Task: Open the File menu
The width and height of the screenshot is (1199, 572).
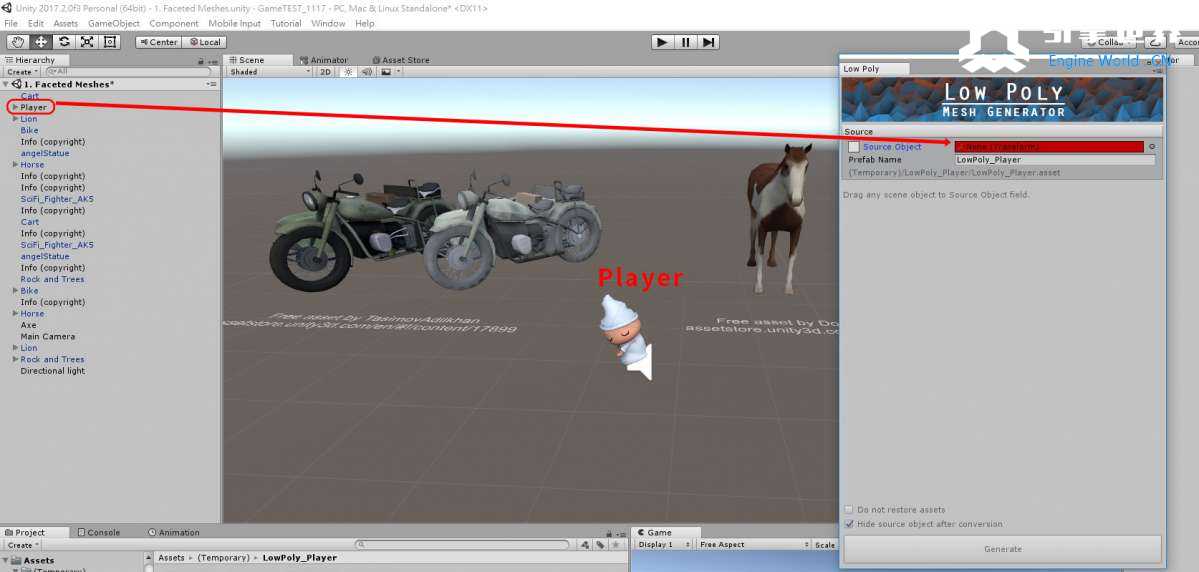Action: point(11,24)
